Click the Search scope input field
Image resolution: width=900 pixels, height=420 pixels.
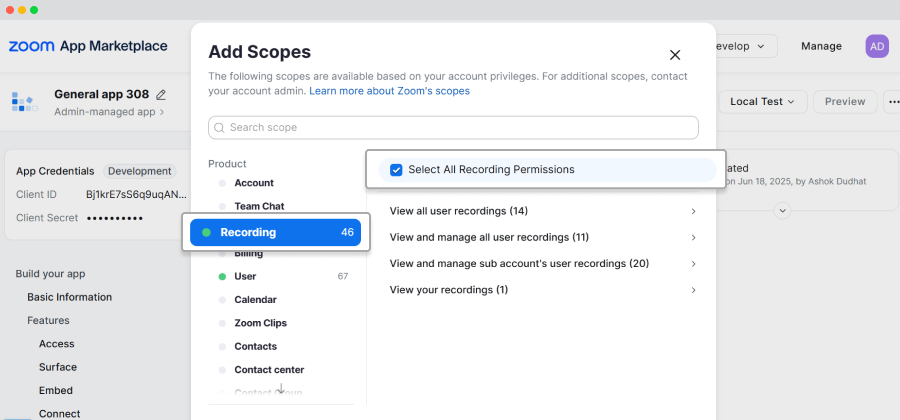click(453, 128)
